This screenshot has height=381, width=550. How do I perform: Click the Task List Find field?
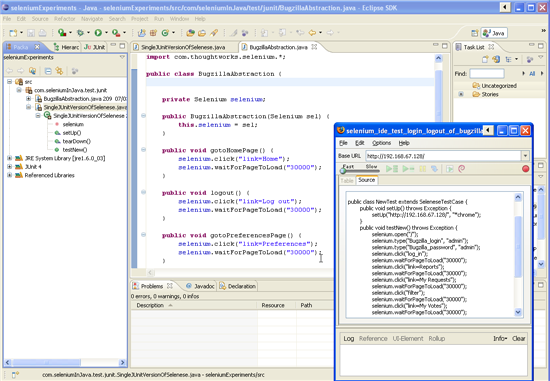487,73
